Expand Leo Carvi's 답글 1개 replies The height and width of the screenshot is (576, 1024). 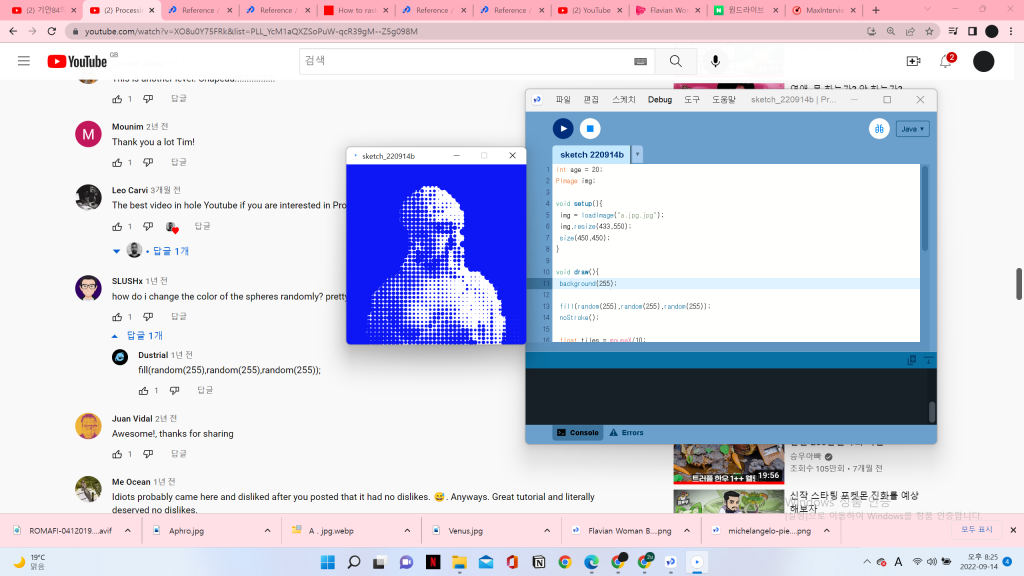[x=152, y=251]
